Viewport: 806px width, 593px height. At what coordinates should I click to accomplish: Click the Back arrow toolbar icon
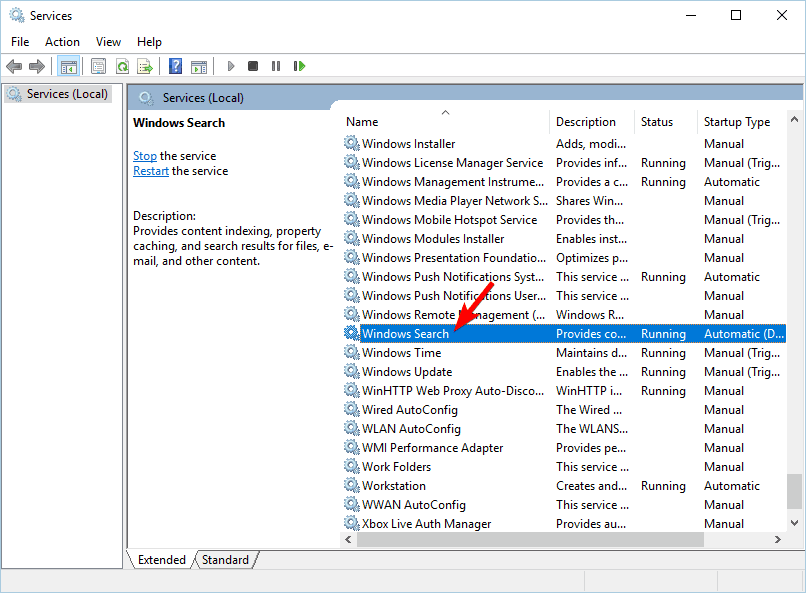[14, 66]
